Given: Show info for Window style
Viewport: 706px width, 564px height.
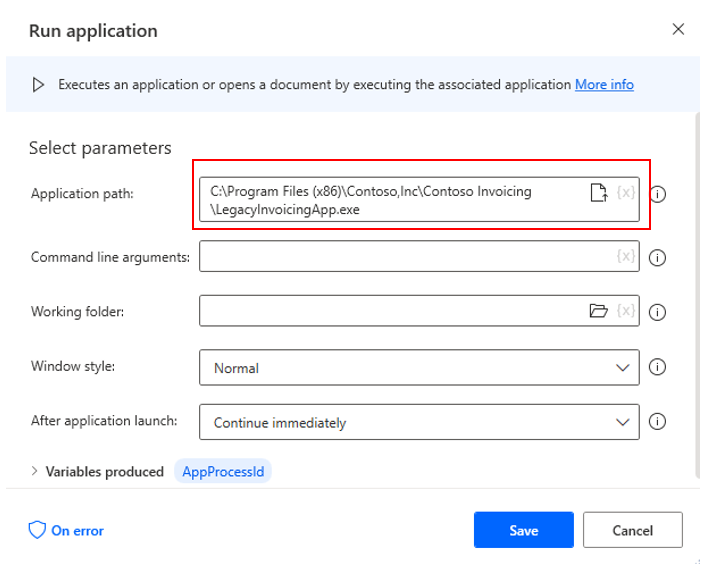Looking at the screenshot, I should [657, 367].
